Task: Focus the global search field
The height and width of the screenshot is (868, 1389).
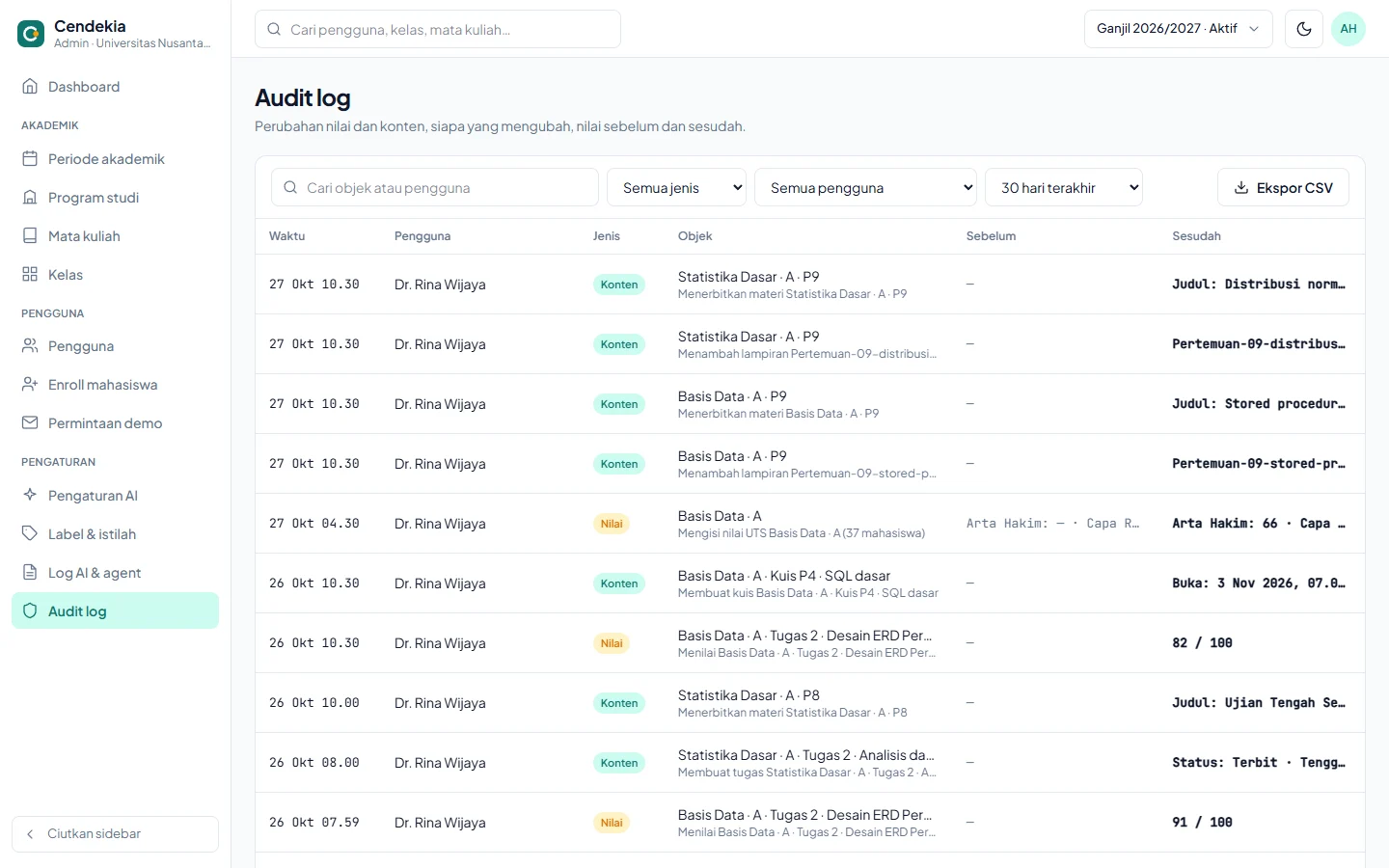Action: click(x=438, y=29)
